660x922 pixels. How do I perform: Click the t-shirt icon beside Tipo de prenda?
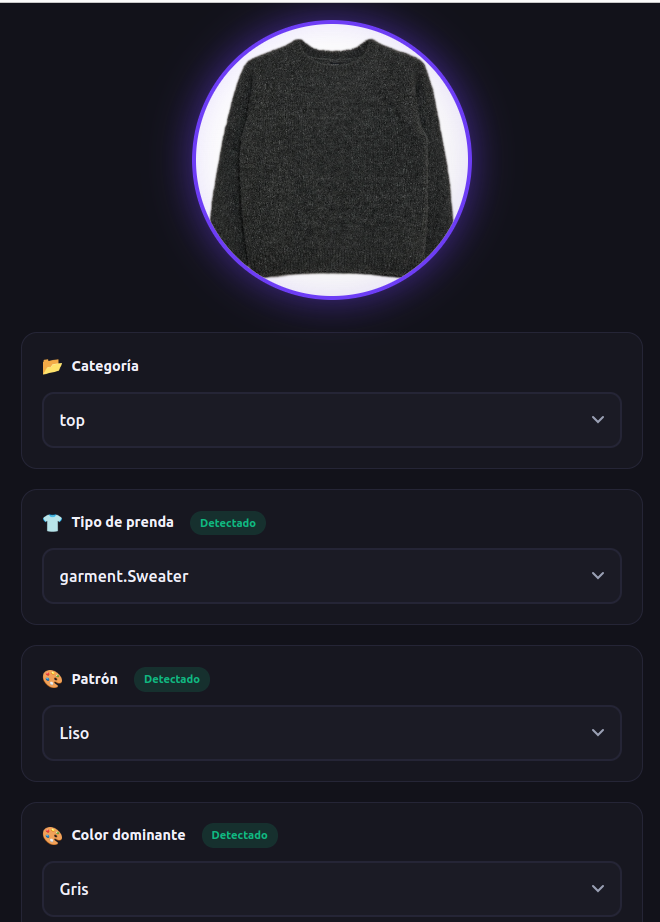[x=52, y=522]
